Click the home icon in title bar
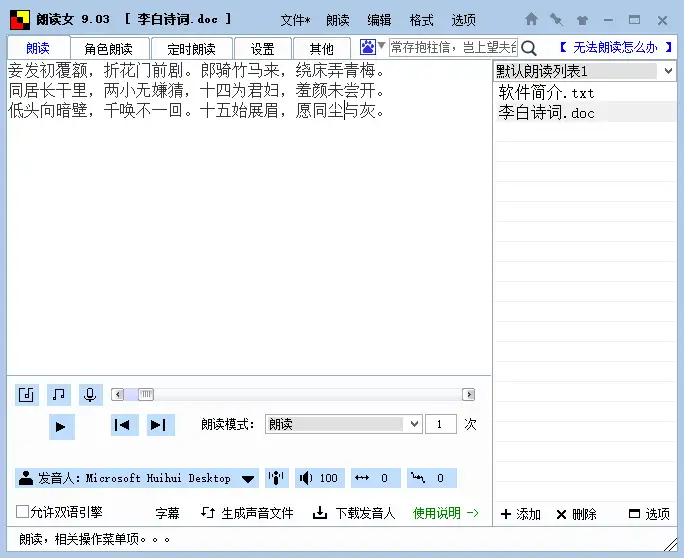Image resolution: width=684 pixels, height=558 pixels. pos(531,19)
